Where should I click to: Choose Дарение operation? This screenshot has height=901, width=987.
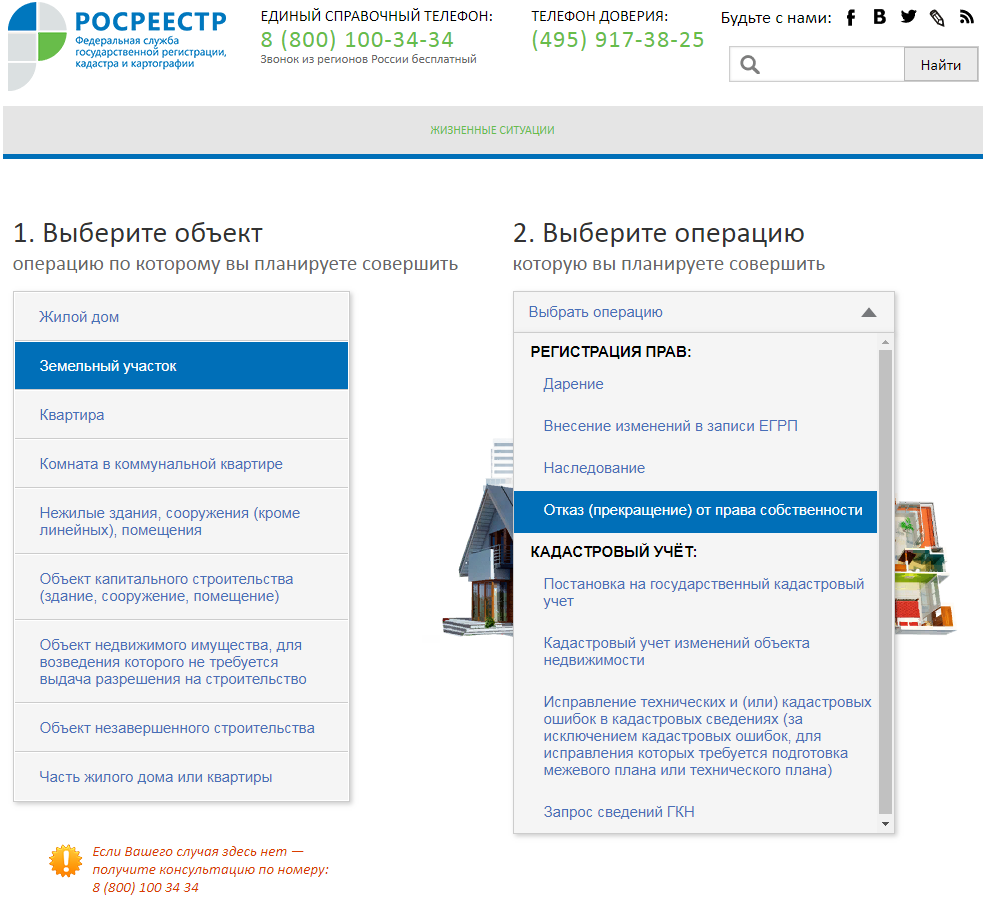click(x=696, y=384)
